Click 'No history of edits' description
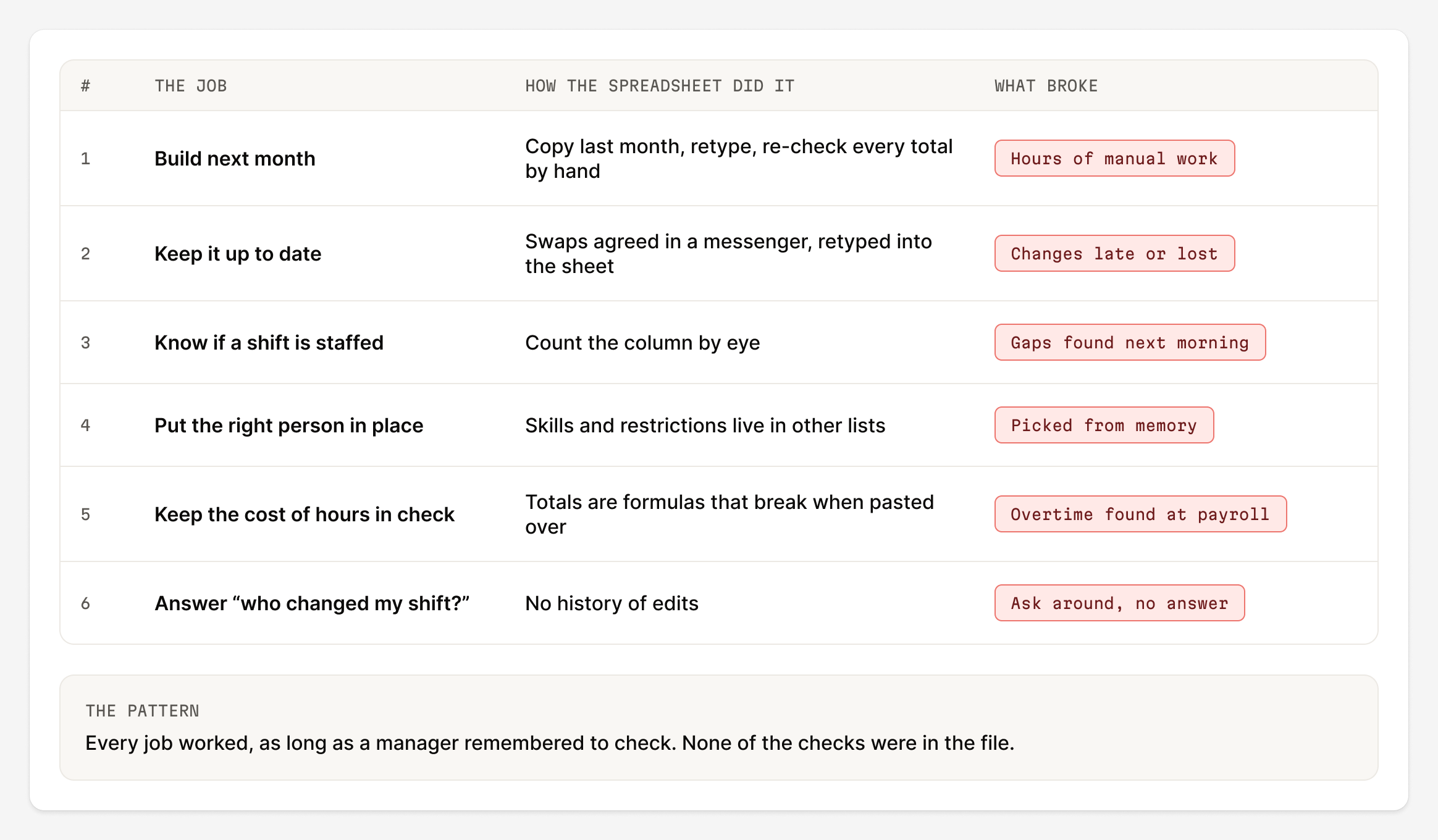 (612, 603)
